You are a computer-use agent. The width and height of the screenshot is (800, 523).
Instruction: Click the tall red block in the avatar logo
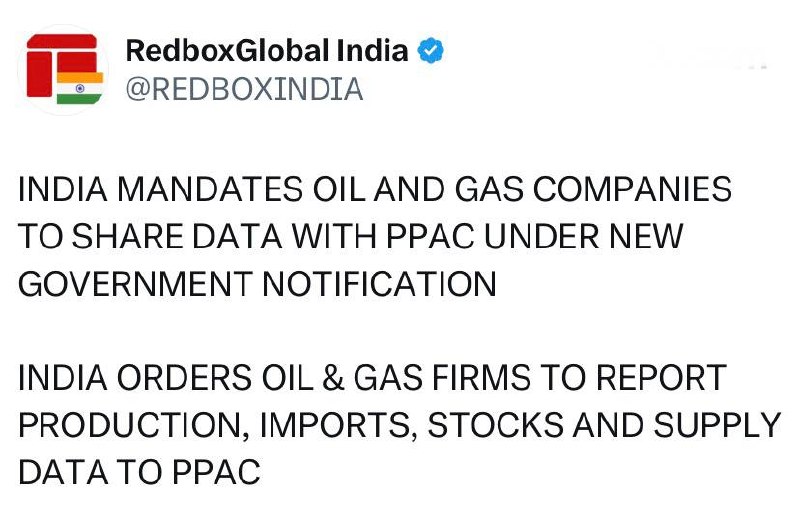coord(39,74)
